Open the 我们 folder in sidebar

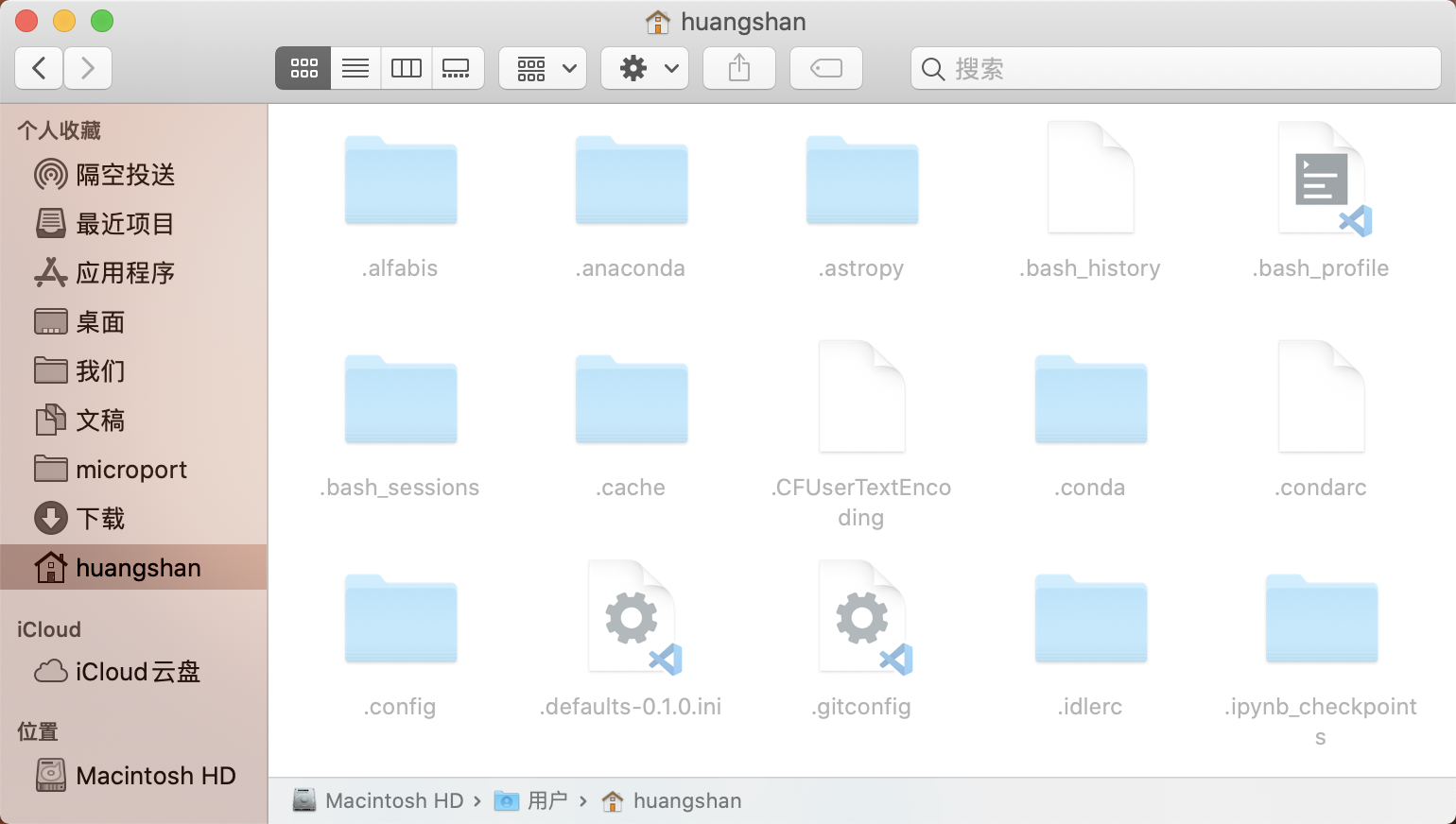[133, 371]
